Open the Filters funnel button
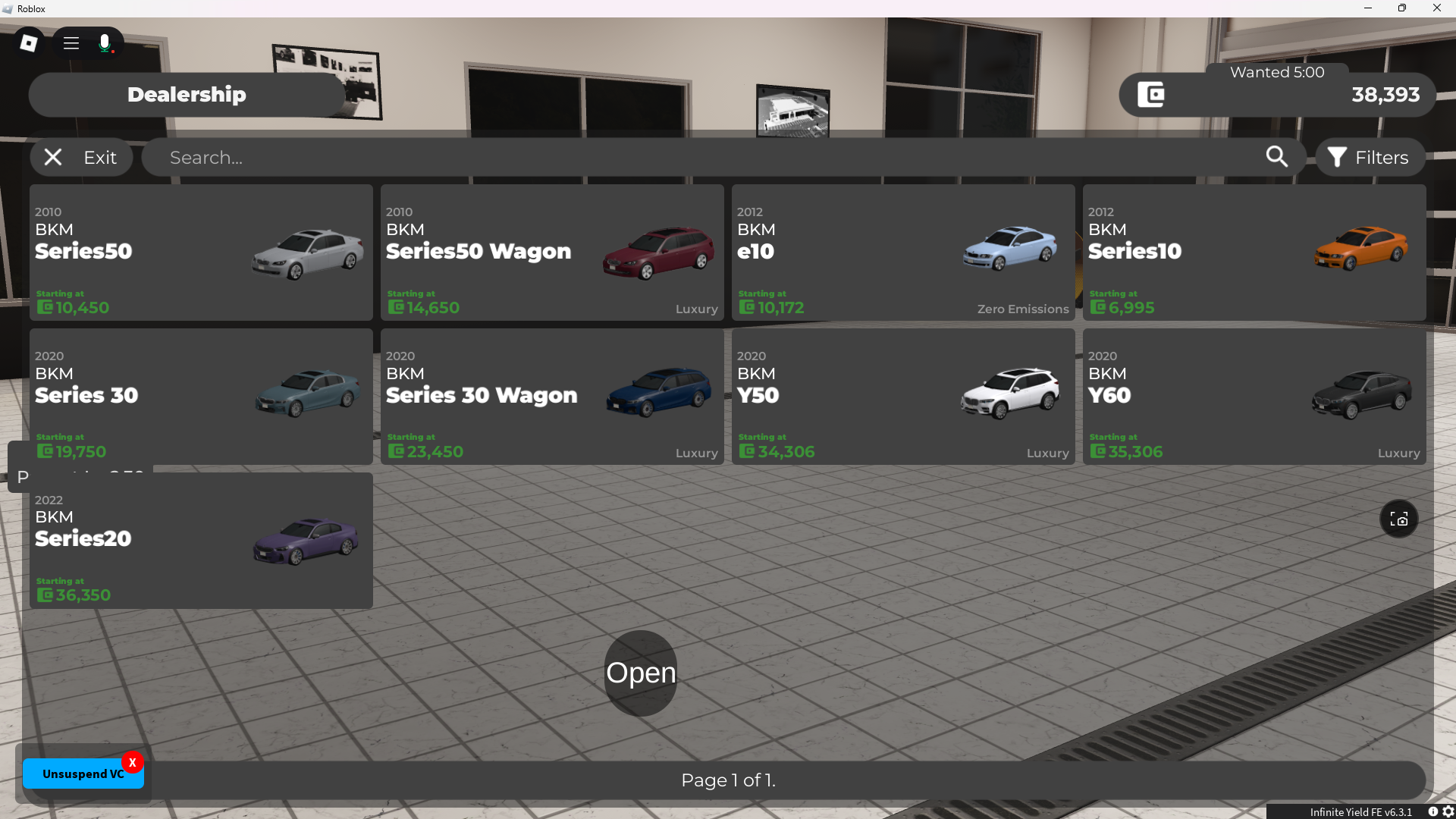 coord(1370,158)
